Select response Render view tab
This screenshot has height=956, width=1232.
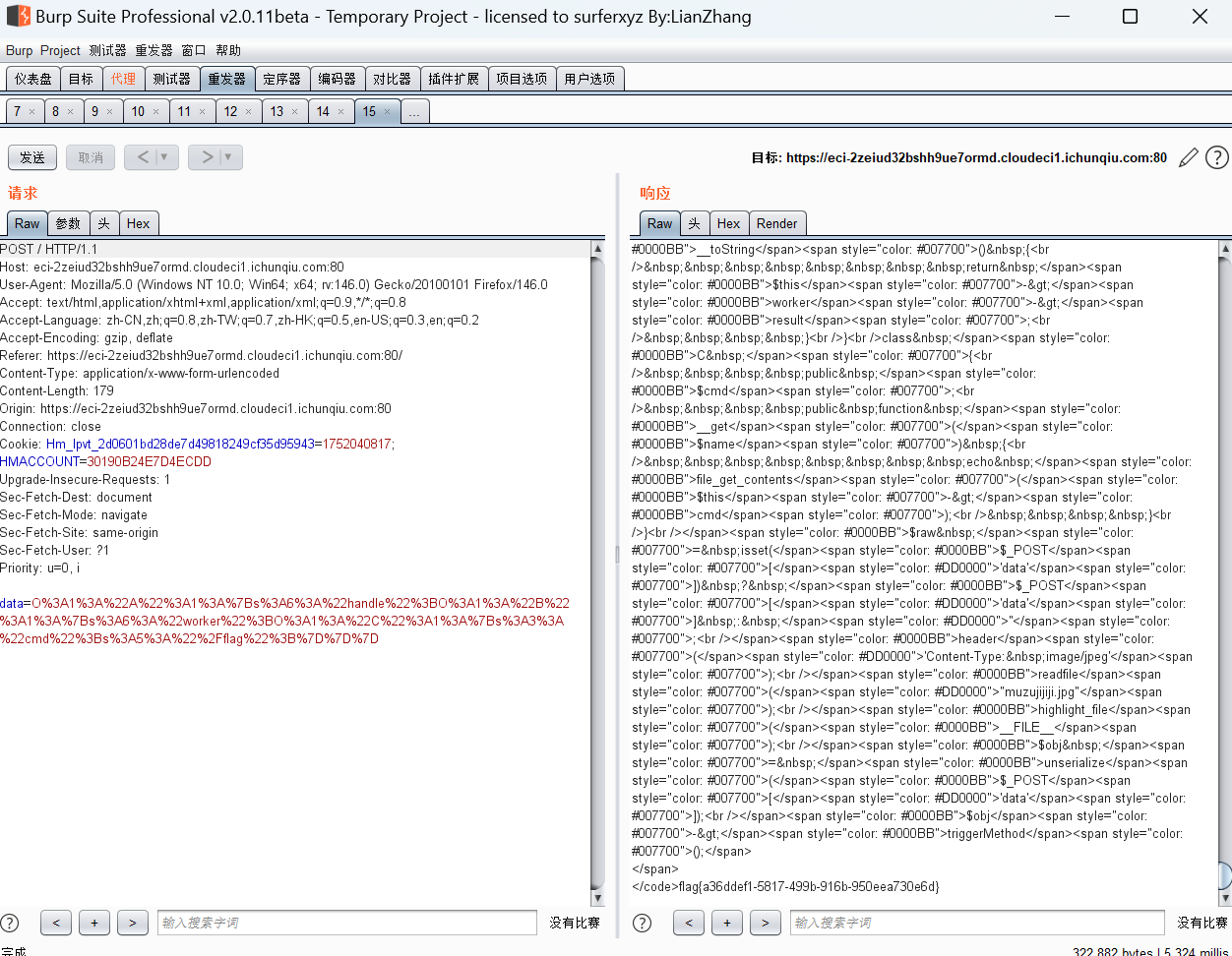tap(777, 223)
